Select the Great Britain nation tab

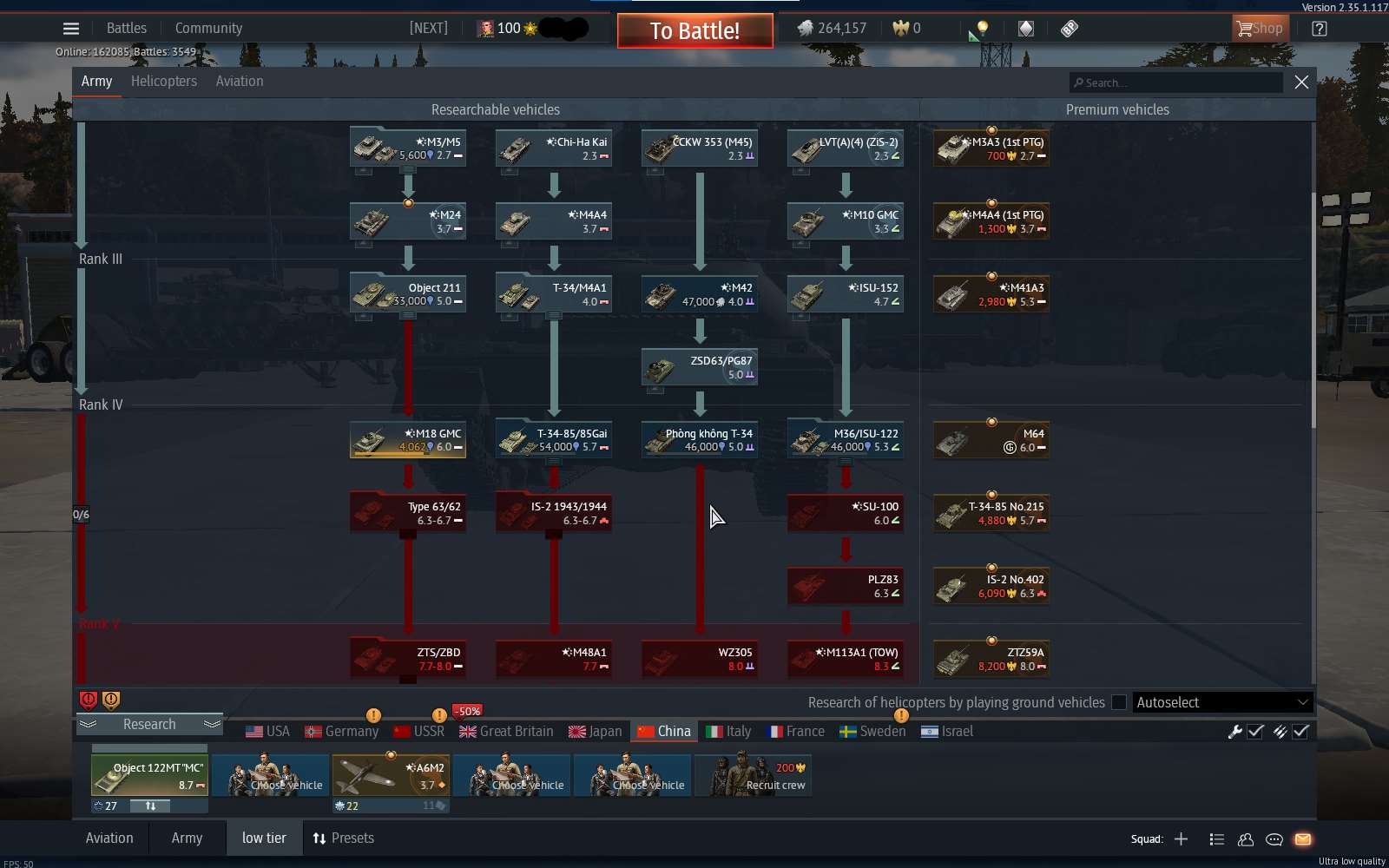(506, 732)
